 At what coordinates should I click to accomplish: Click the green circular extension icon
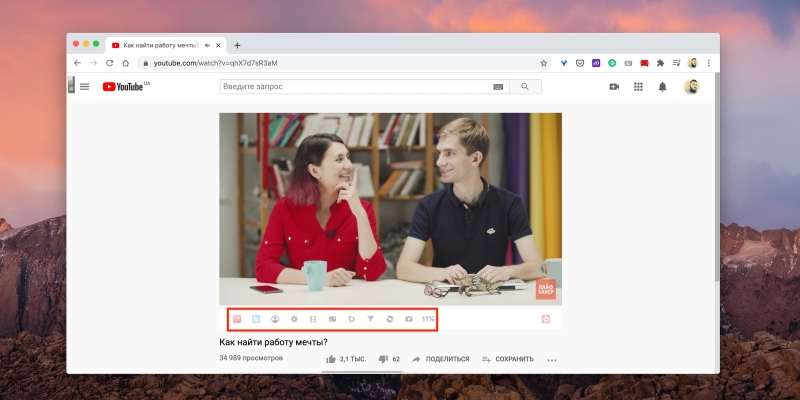point(612,63)
